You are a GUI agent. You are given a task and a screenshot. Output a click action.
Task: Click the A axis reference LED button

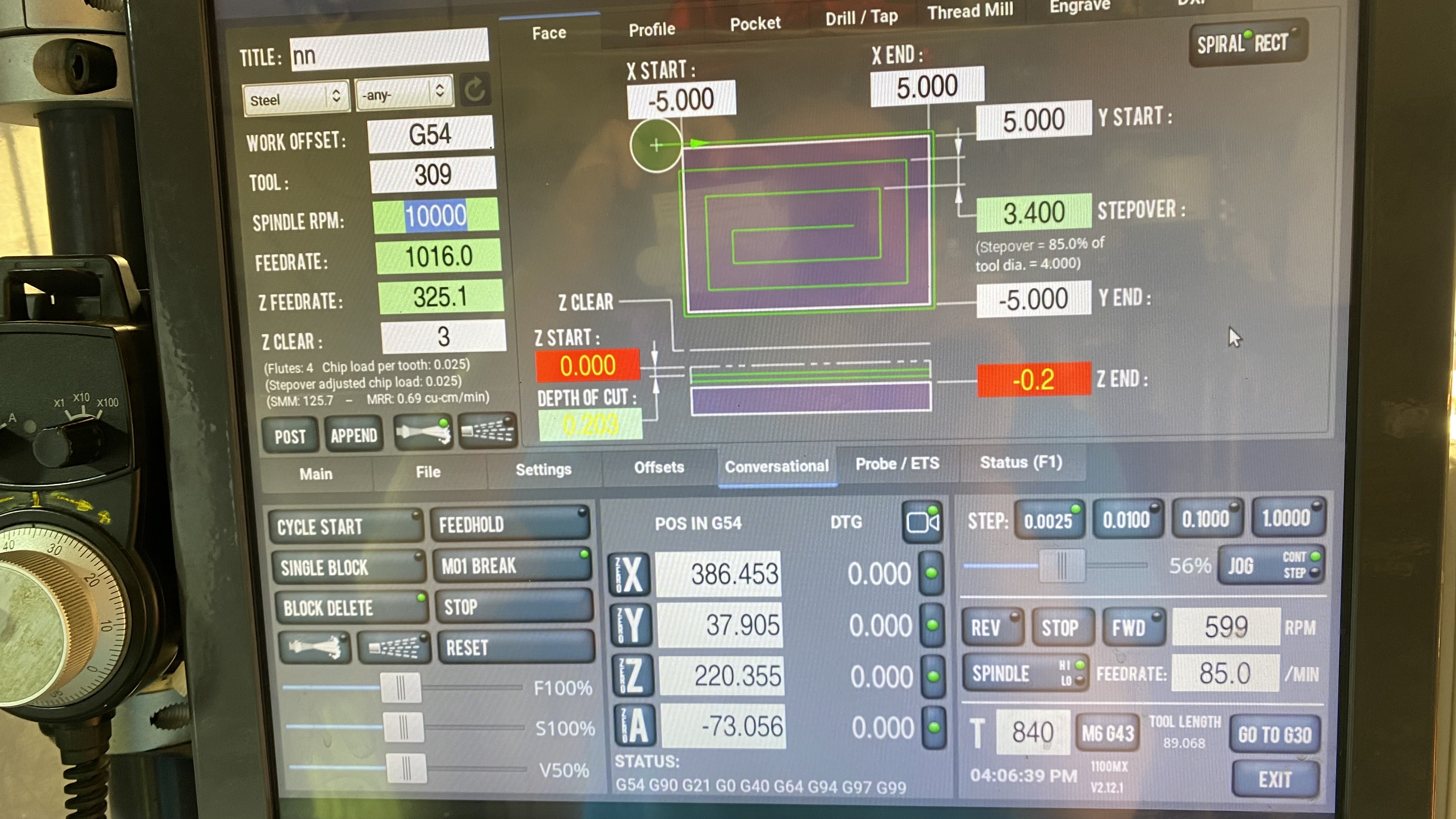(934, 727)
